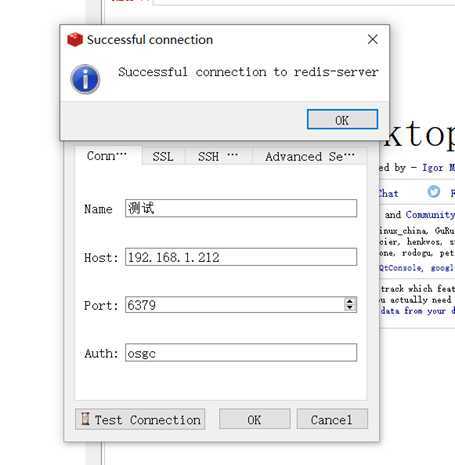The width and height of the screenshot is (455, 465).
Task: Cancel the connection settings window
Action: (x=332, y=419)
